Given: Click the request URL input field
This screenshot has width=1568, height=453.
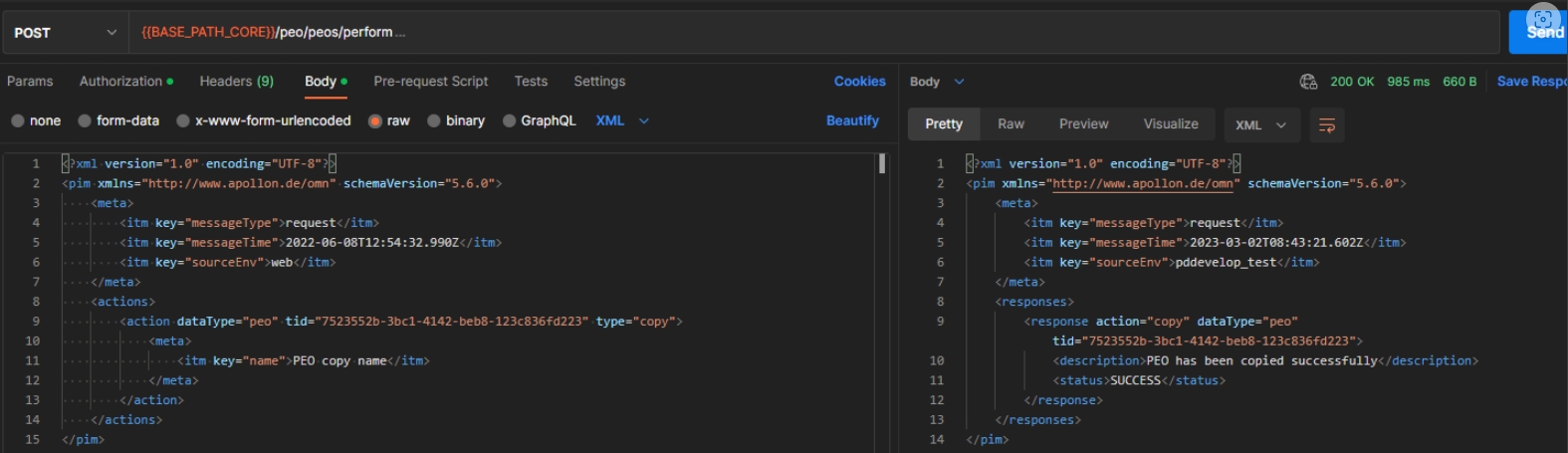Looking at the screenshot, I should pos(796,33).
